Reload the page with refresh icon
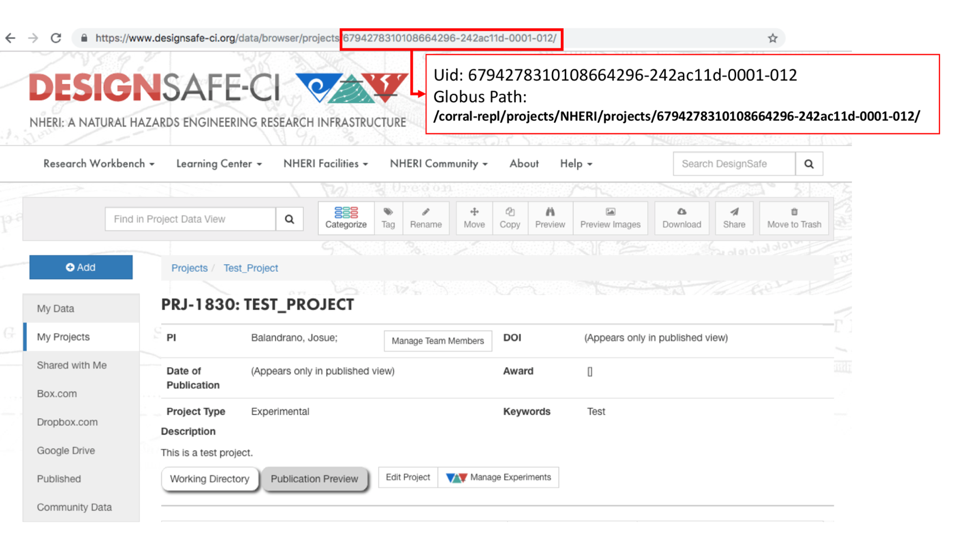Screen dimensions: 974x547 pyautogui.click(x=56, y=38)
